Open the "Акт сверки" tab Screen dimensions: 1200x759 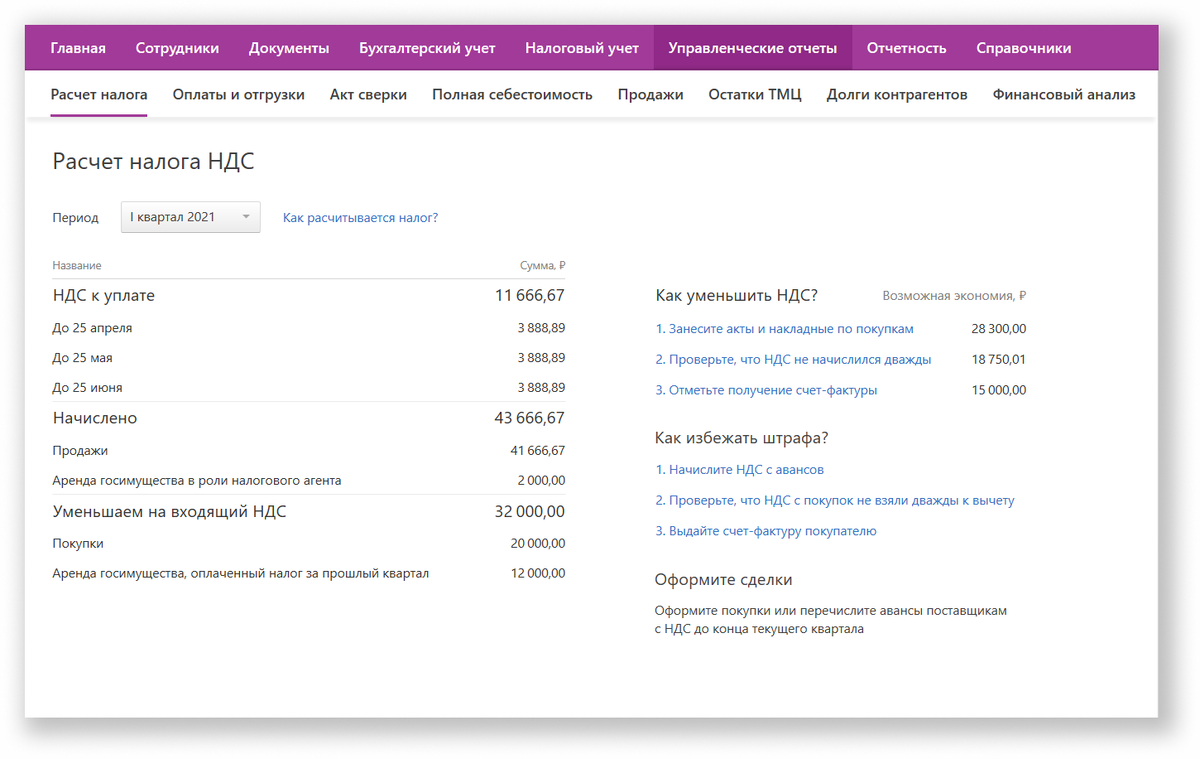point(367,94)
